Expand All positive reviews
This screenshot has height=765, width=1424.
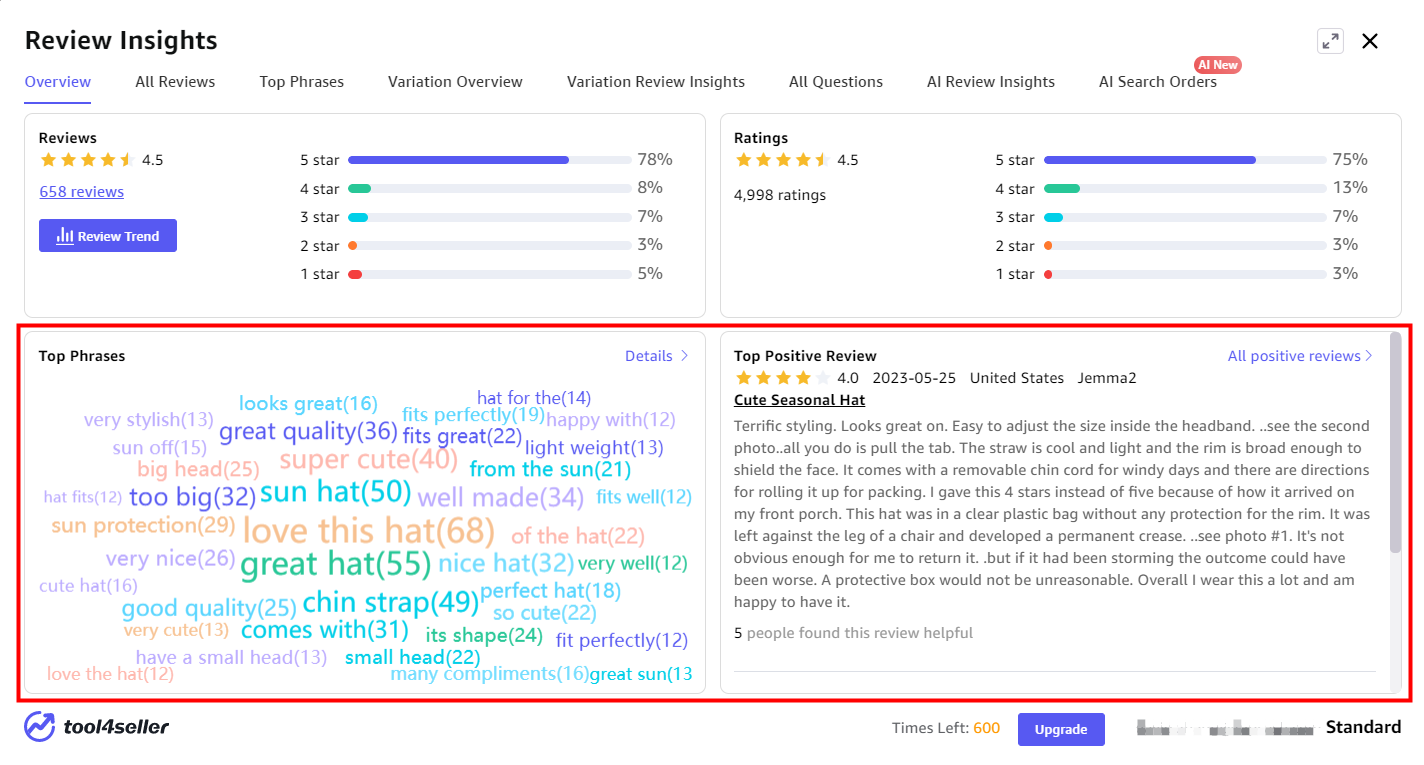point(1300,356)
